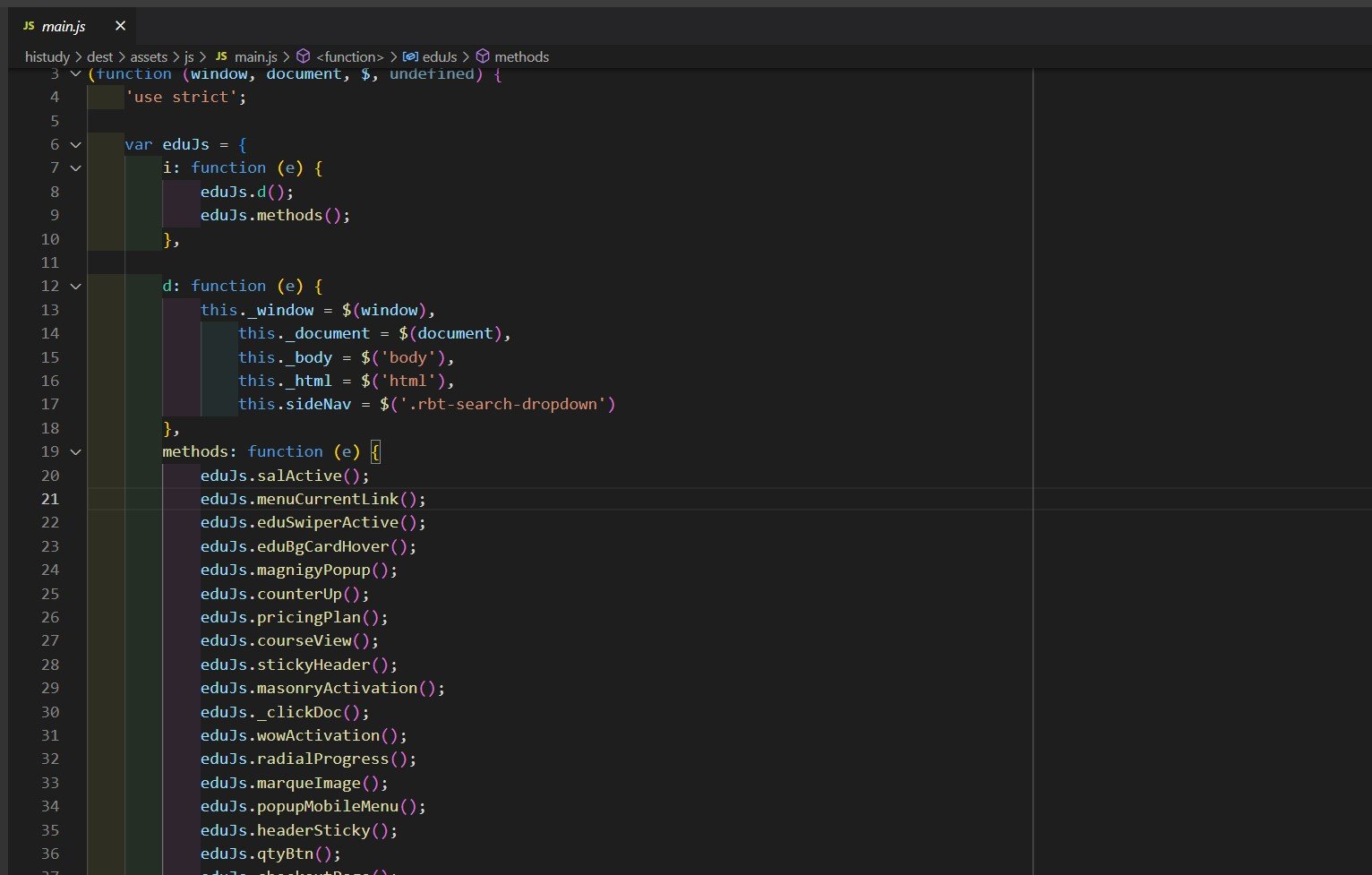
Task: Open the histudy breadcrumb menu
Action: click(x=47, y=56)
